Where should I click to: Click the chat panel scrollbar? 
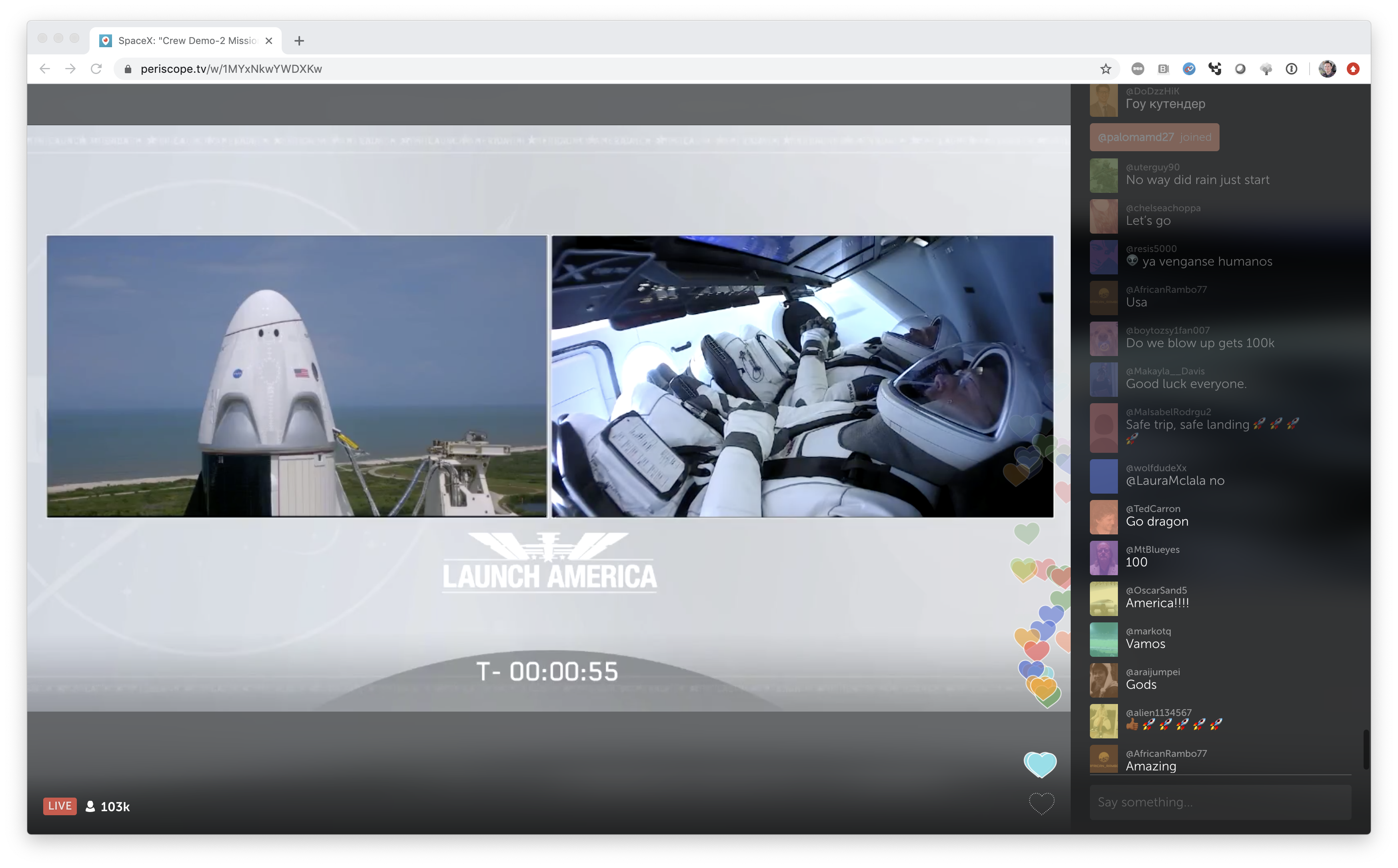pyautogui.click(x=1366, y=749)
